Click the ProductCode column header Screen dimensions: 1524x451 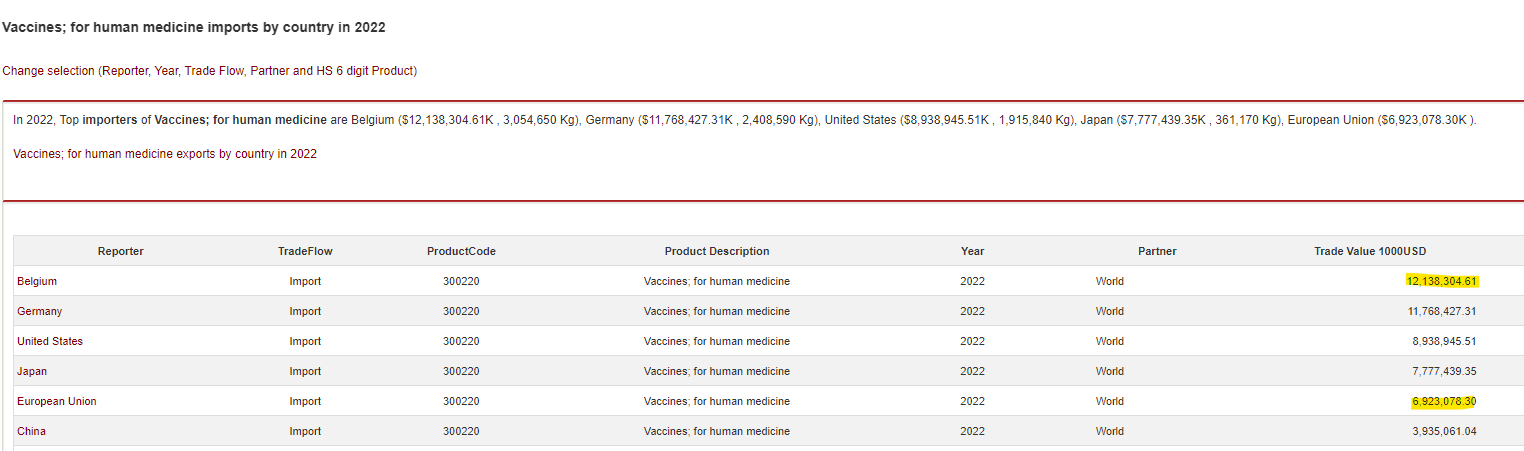(x=461, y=251)
